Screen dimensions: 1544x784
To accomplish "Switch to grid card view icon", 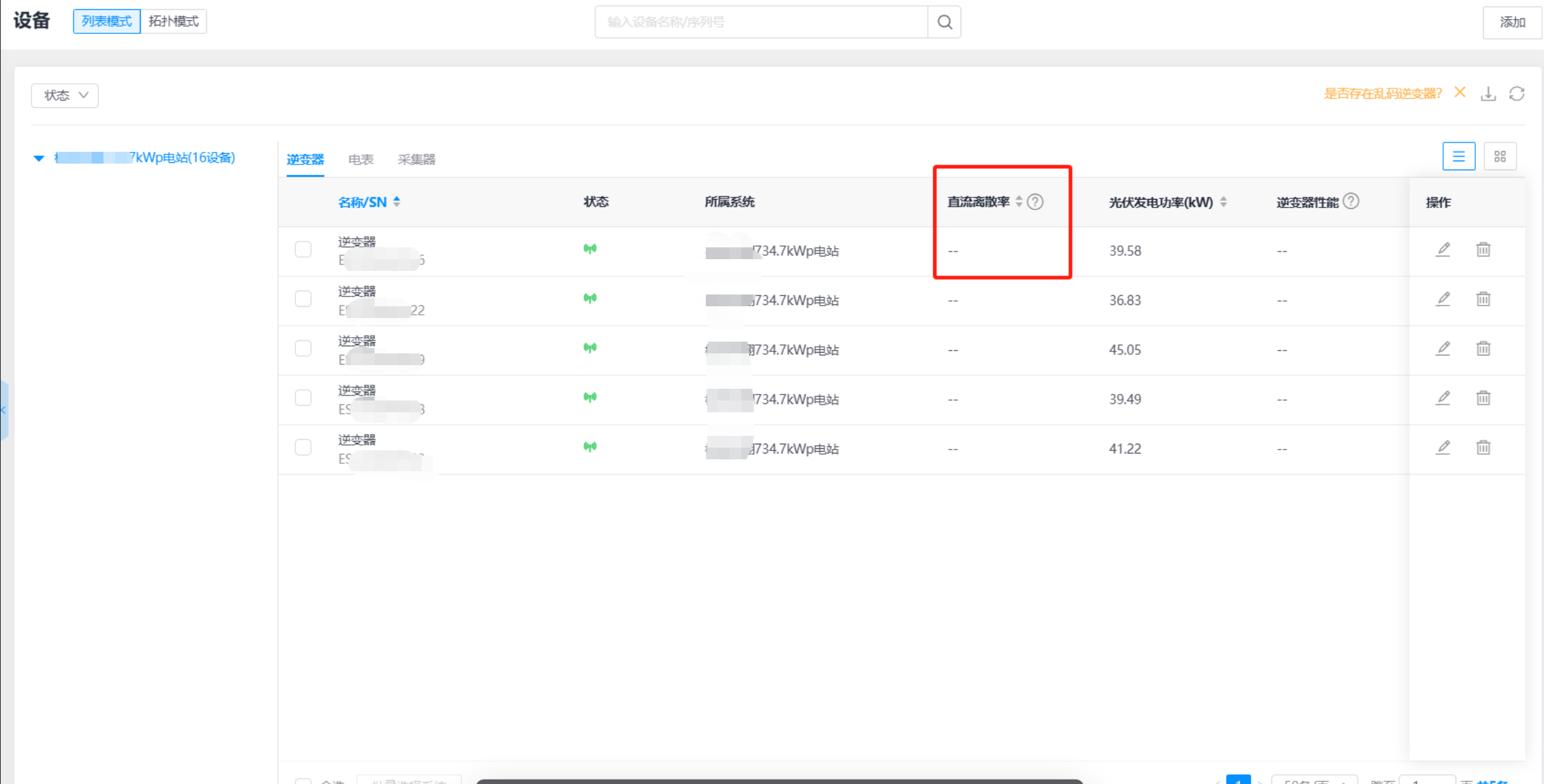I will [1499, 156].
